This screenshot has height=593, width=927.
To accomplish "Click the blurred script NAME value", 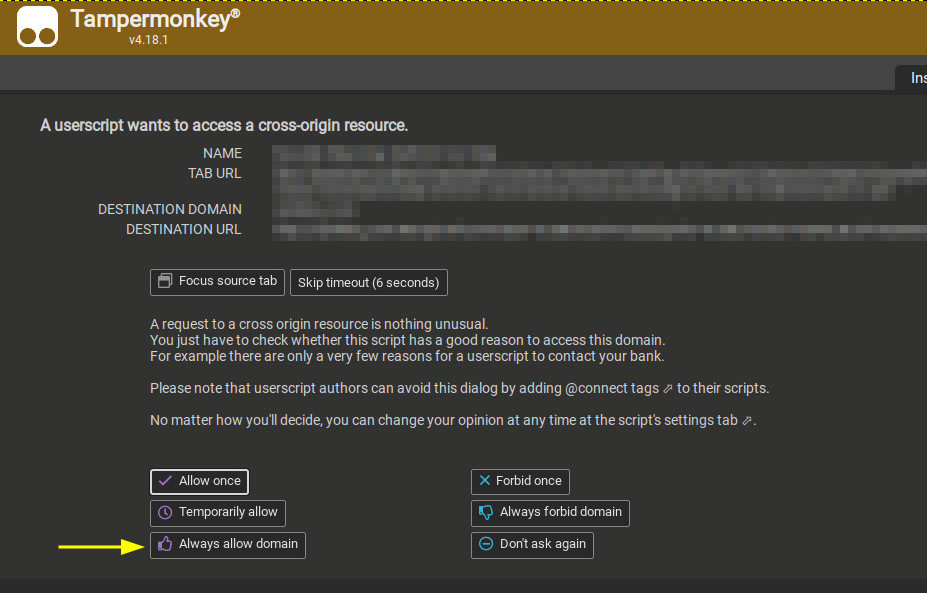I will (385, 154).
